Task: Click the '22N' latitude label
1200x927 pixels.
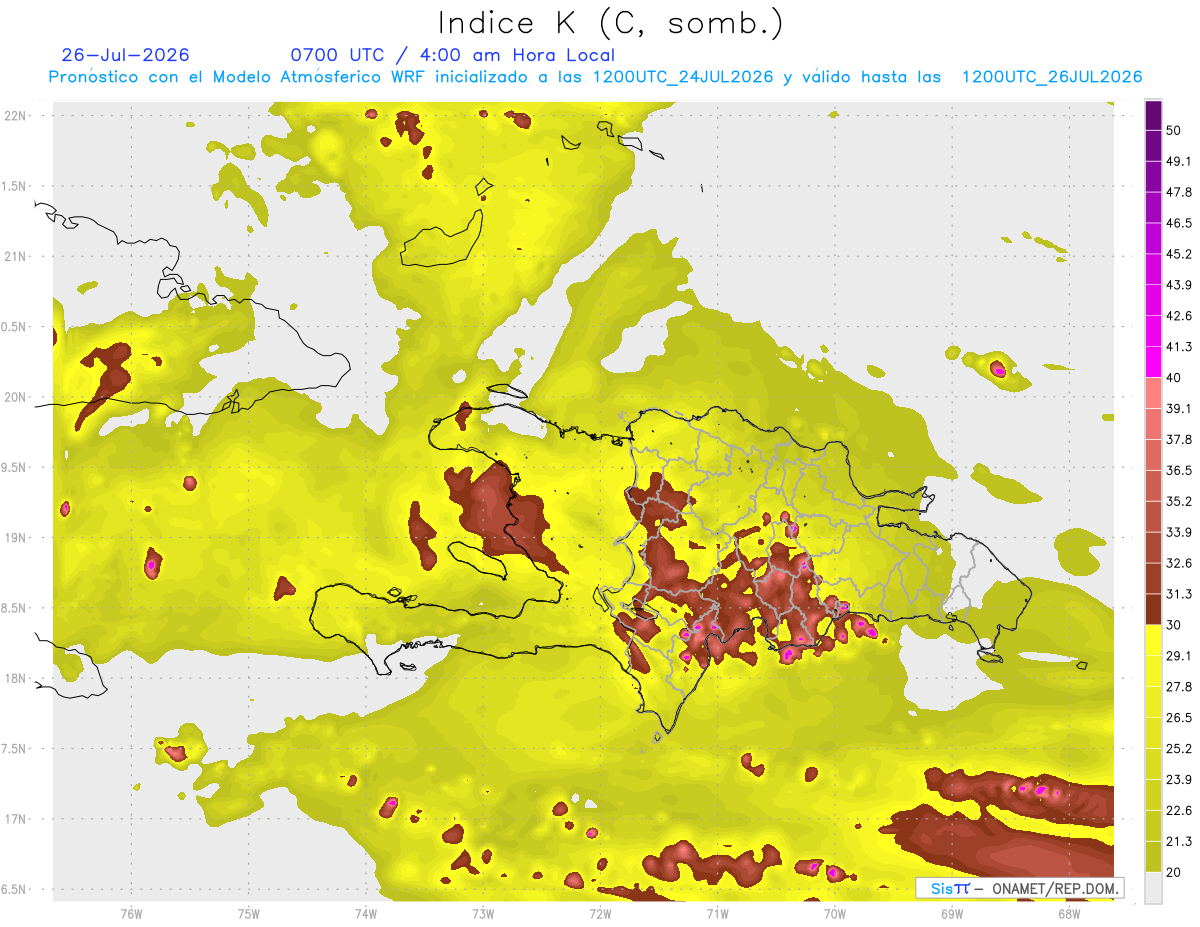Action: point(16,115)
